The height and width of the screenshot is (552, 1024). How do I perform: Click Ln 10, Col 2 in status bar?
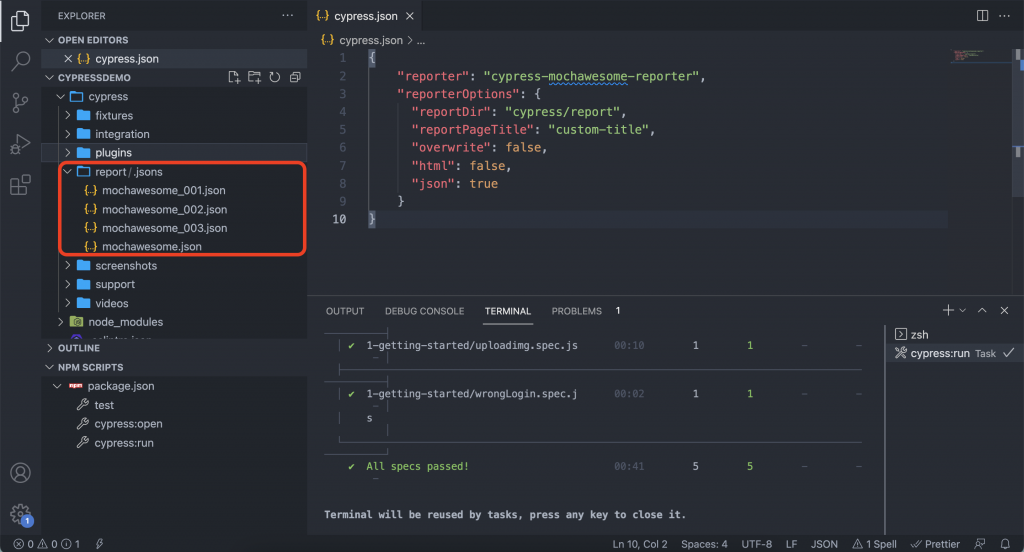click(x=639, y=544)
